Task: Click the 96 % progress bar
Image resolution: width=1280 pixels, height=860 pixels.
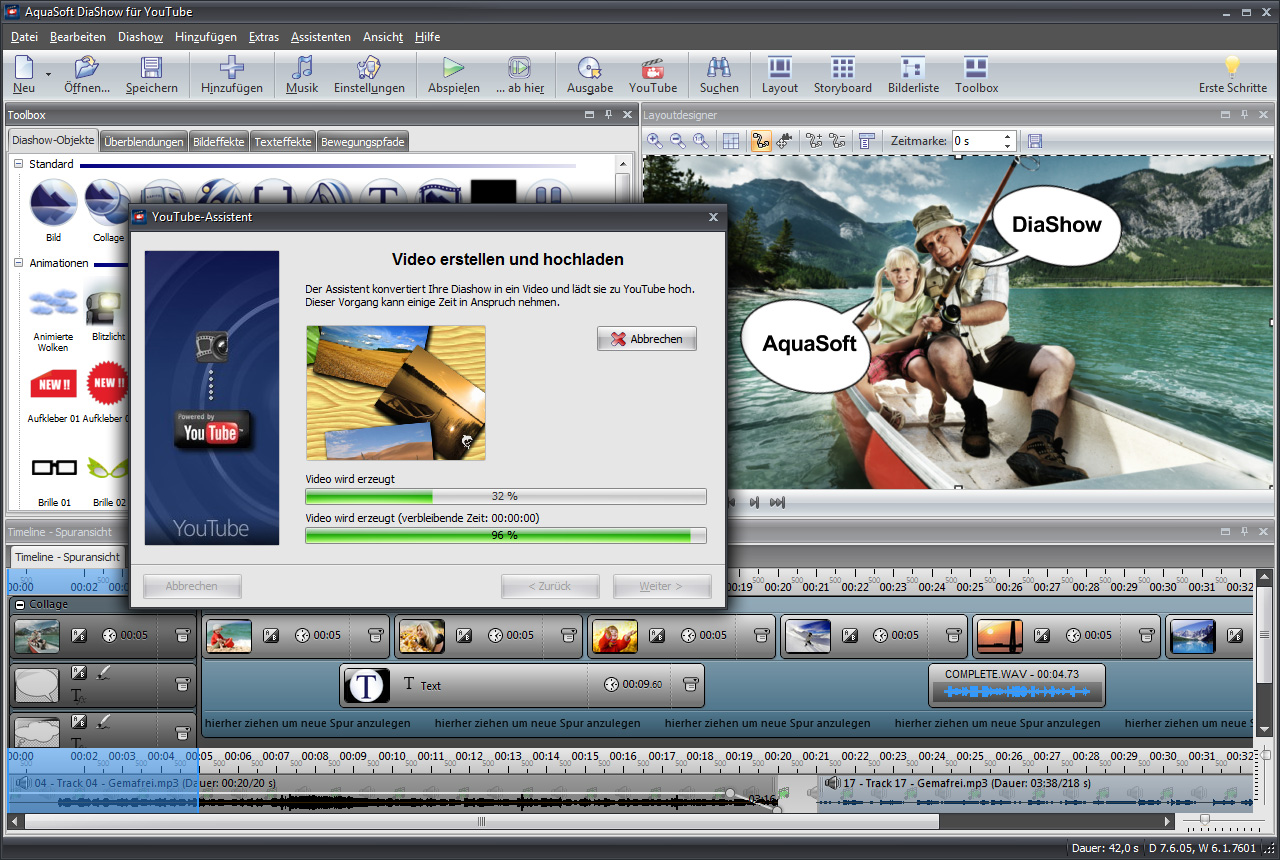Action: pos(505,535)
